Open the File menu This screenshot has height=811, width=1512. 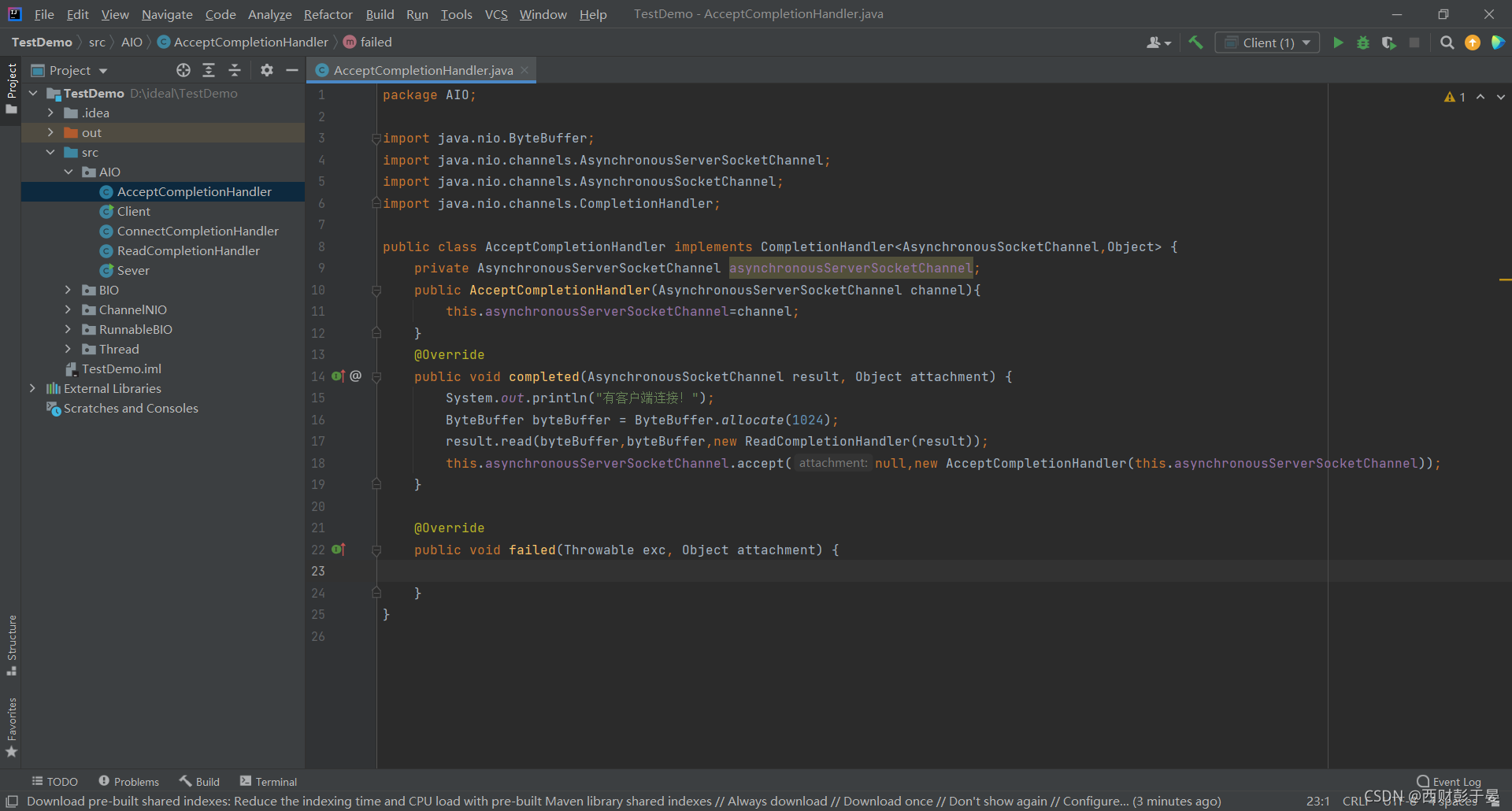44,14
